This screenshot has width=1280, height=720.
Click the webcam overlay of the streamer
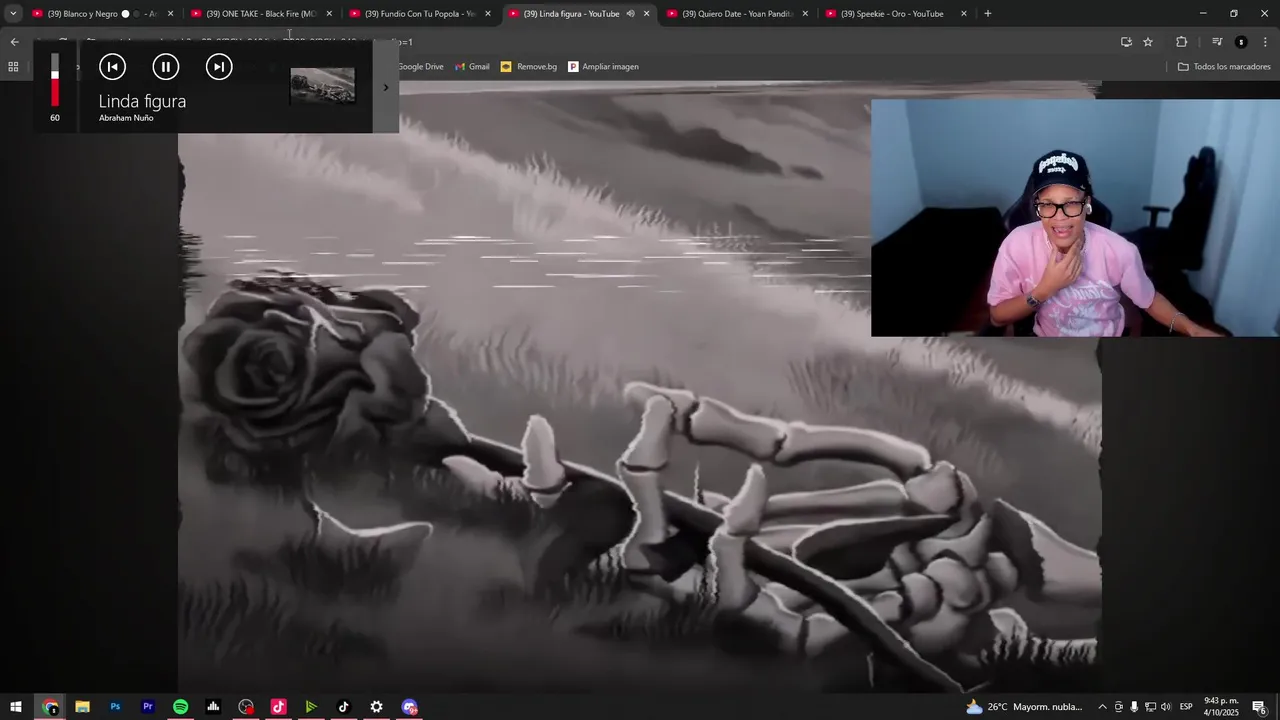coord(1075,218)
